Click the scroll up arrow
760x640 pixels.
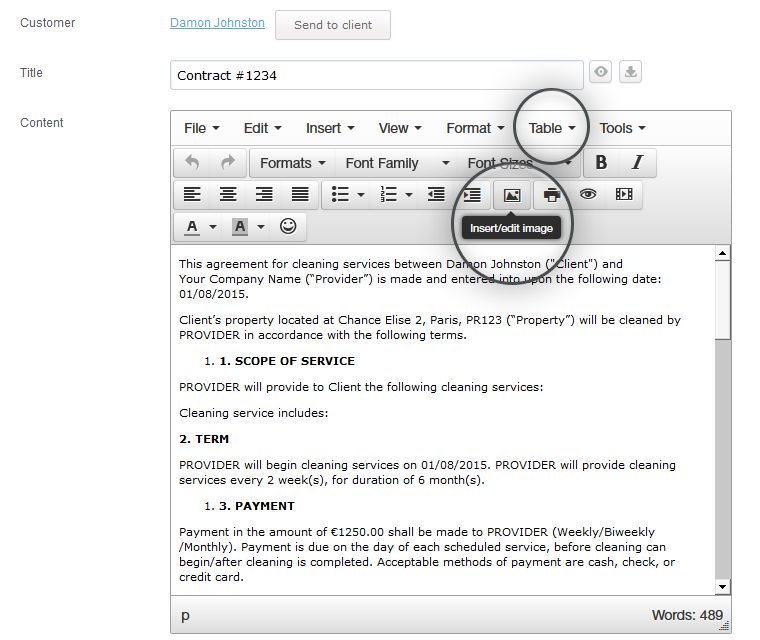(722, 253)
